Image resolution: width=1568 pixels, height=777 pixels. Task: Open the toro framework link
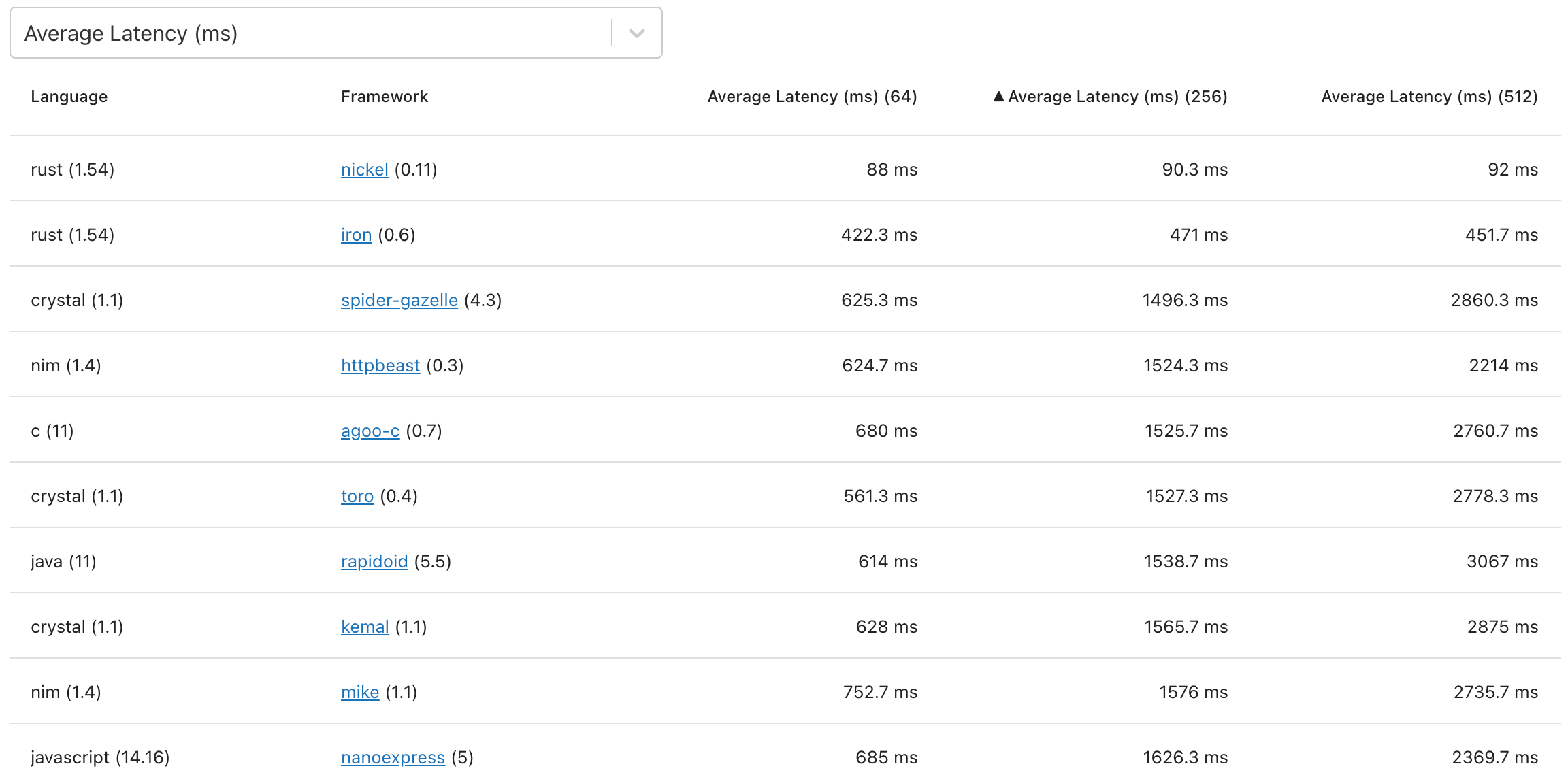(357, 496)
